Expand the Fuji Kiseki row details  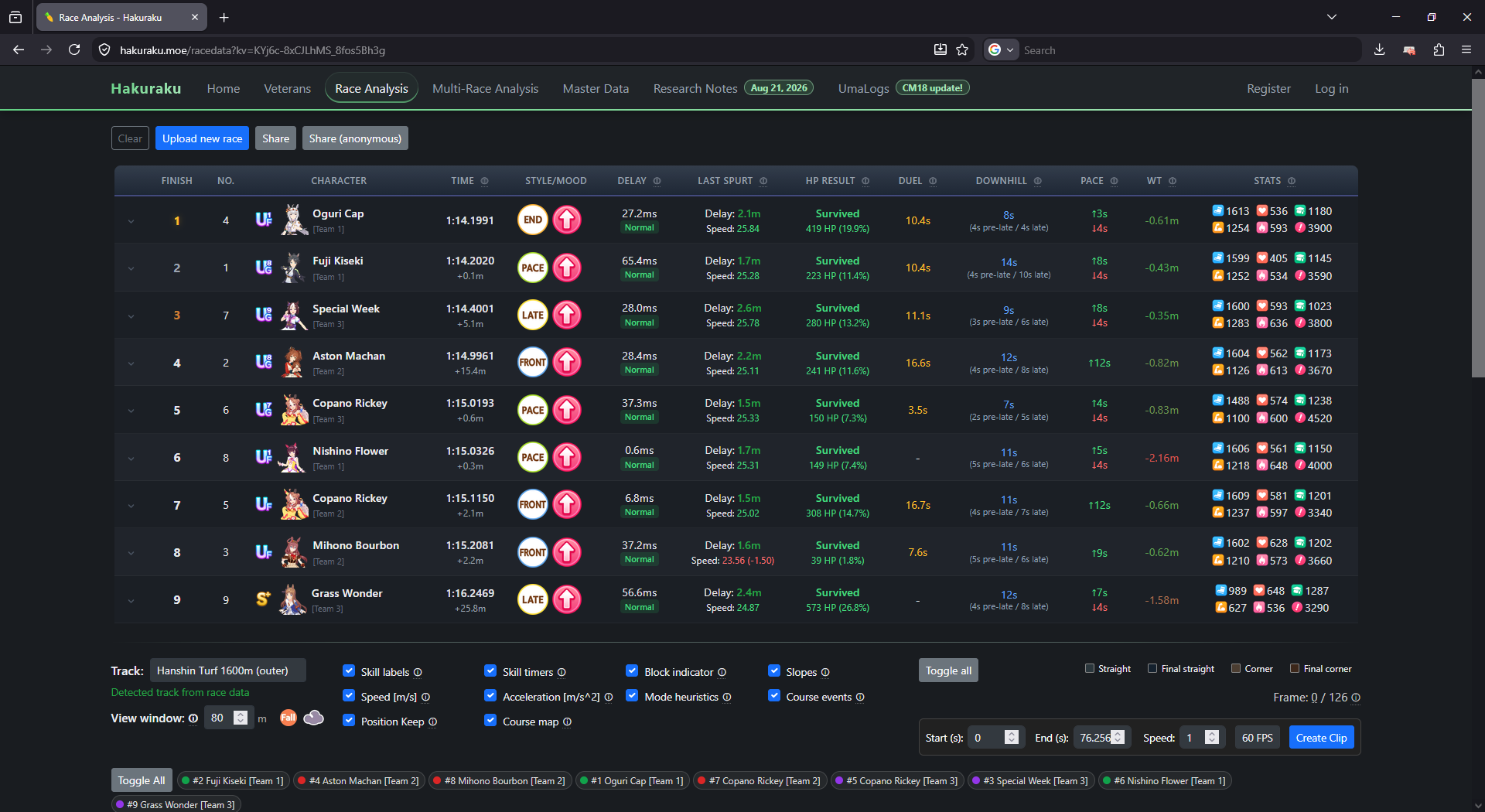click(131, 268)
